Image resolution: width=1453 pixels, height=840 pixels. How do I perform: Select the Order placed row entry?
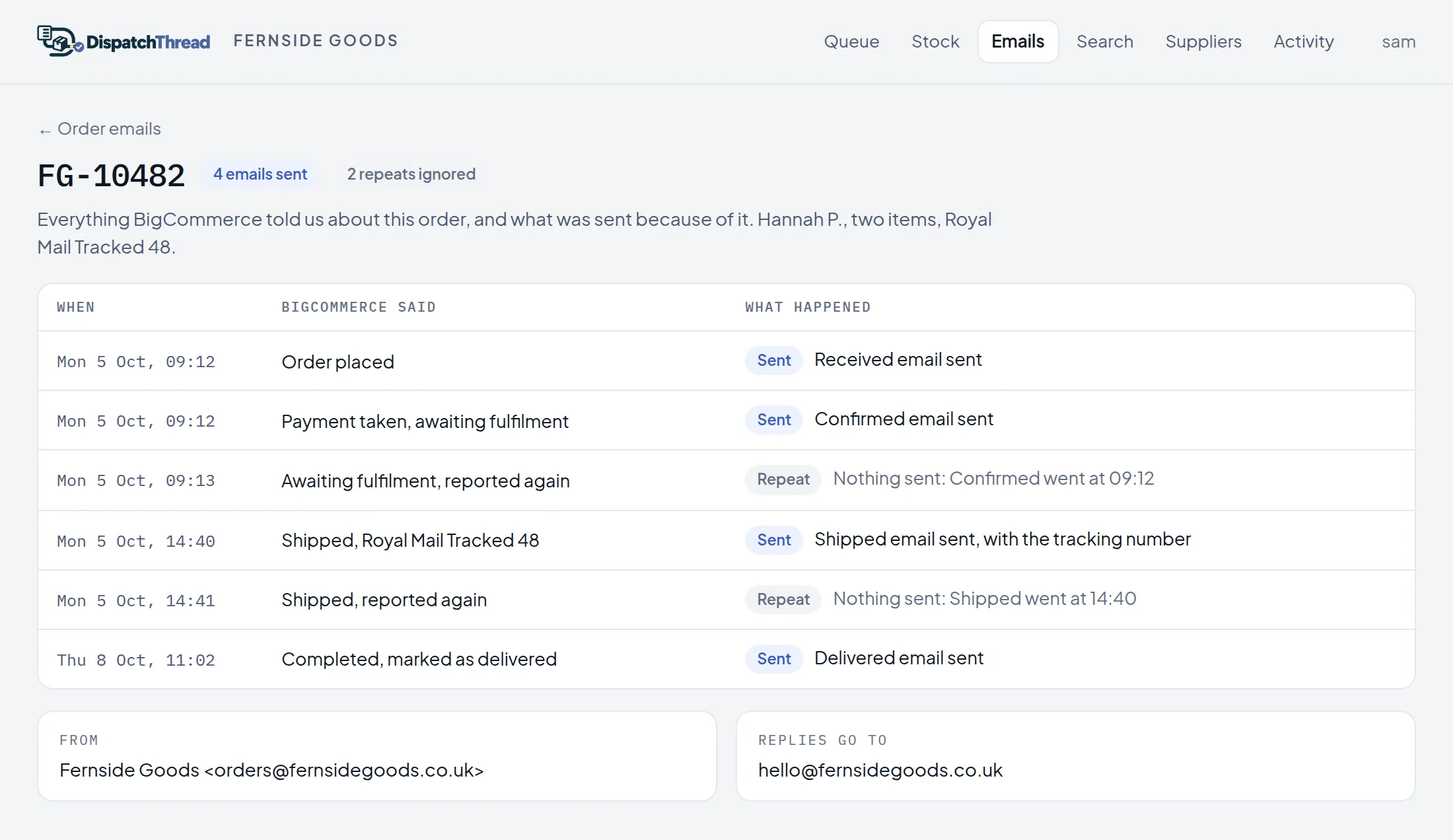[x=337, y=362]
